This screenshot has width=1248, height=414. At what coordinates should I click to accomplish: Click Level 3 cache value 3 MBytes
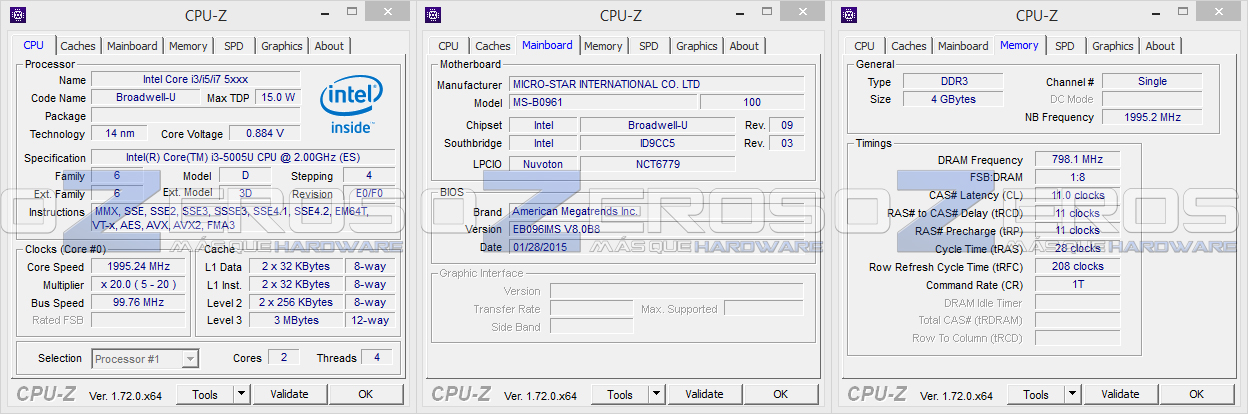click(x=296, y=321)
